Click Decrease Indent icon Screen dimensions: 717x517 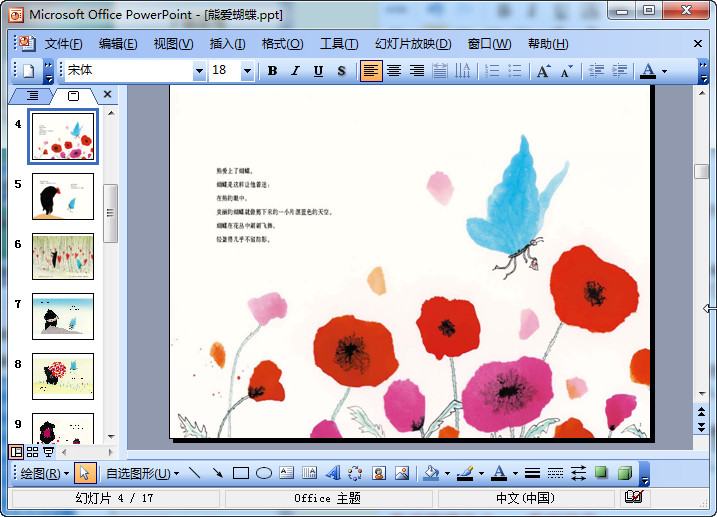pos(596,71)
